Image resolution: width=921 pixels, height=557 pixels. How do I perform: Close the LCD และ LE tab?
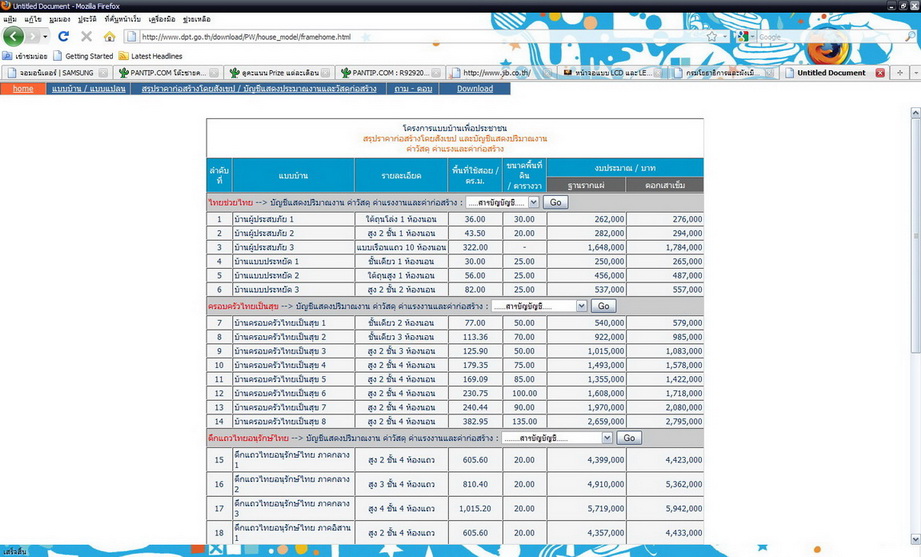click(x=658, y=73)
